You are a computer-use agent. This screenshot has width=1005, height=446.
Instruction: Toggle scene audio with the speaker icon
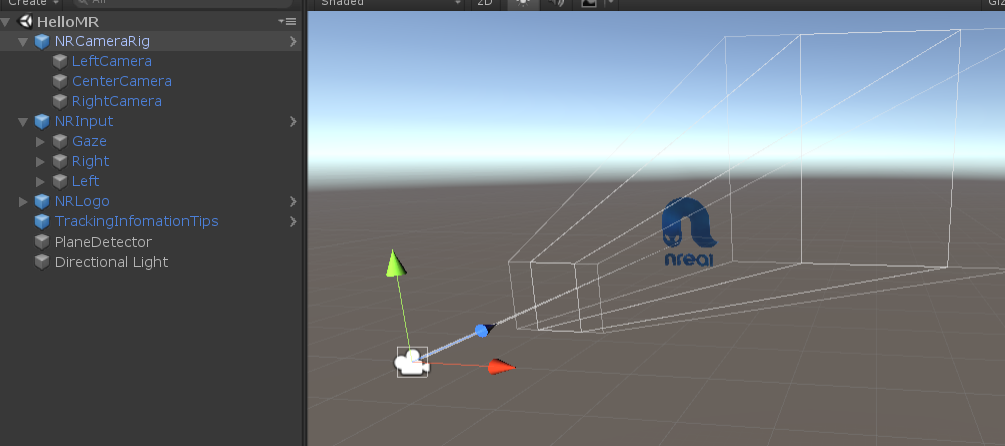point(556,3)
